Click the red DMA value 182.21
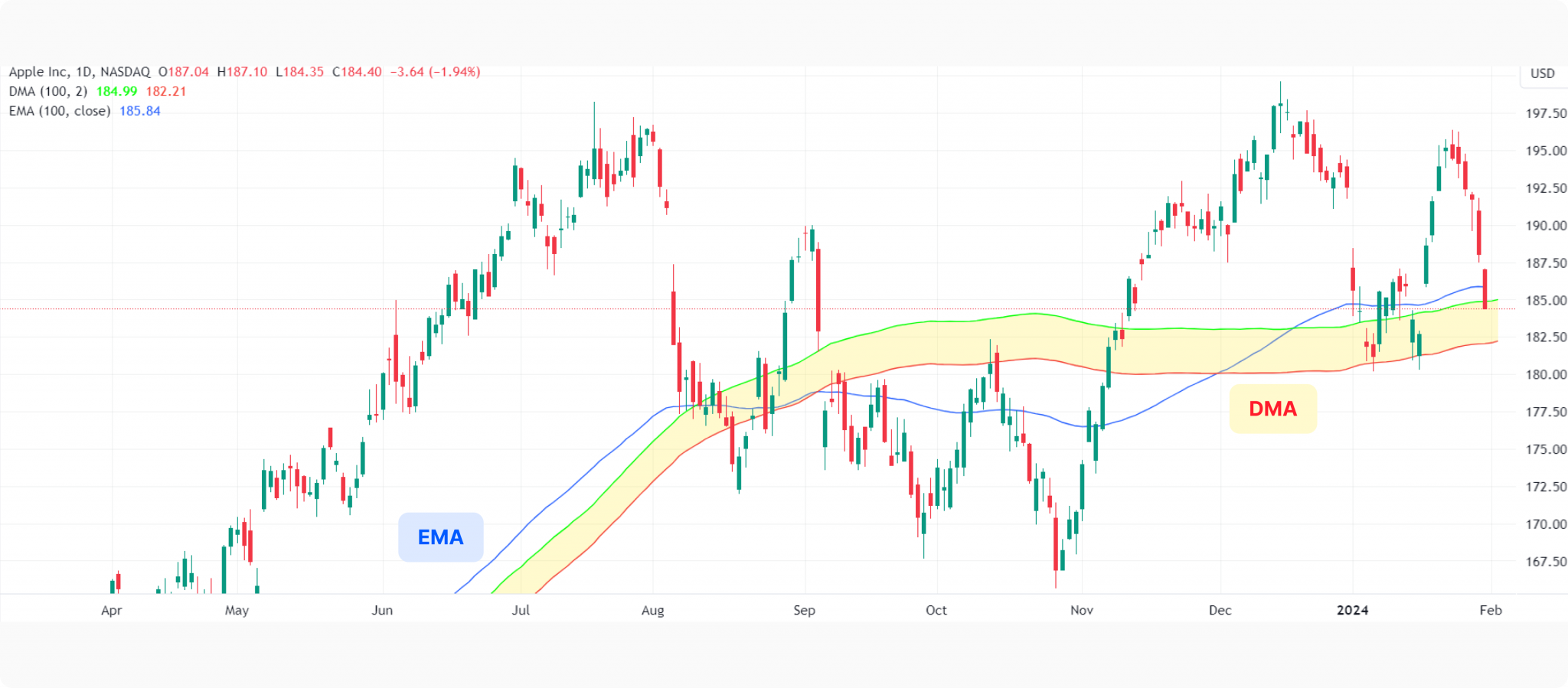Image resolution: width=1568 pixels, height=688 pixels. pos(166,91)
